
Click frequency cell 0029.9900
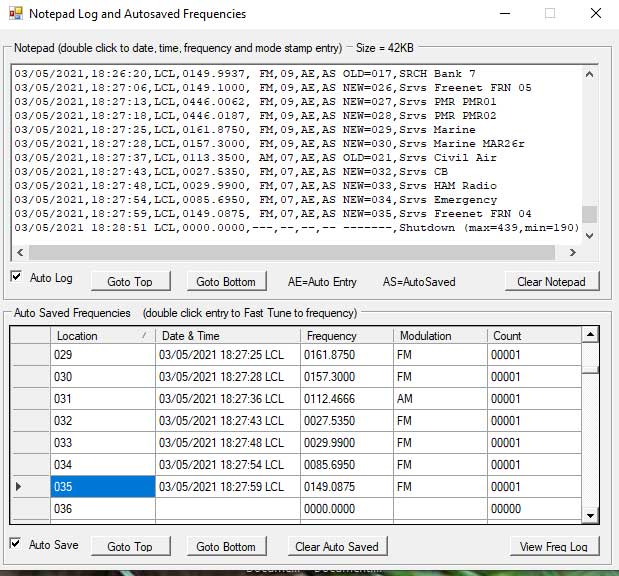pyautogui.click(x=347, y=443)
